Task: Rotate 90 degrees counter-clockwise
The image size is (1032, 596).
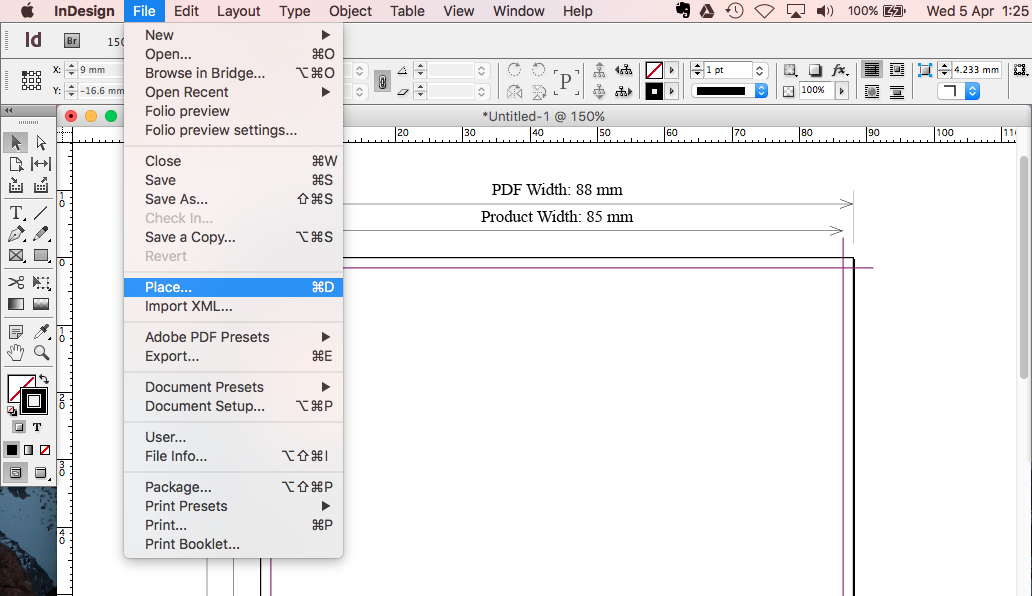Action: pyautogui.click(x=538, y=70)
